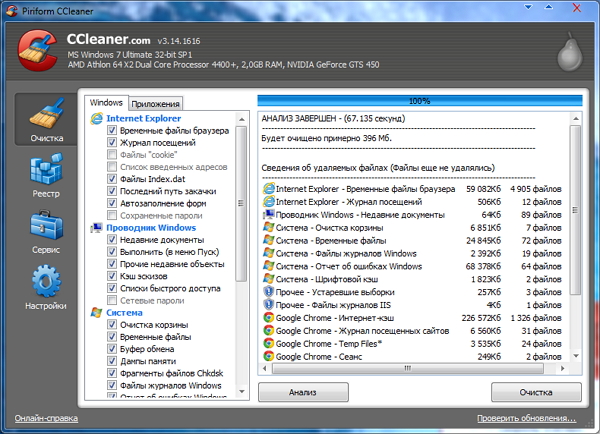Enable Сохраненные пароли checkbox
The height and width of the screenshot is (434, 600).
click(x=112, y=215)
